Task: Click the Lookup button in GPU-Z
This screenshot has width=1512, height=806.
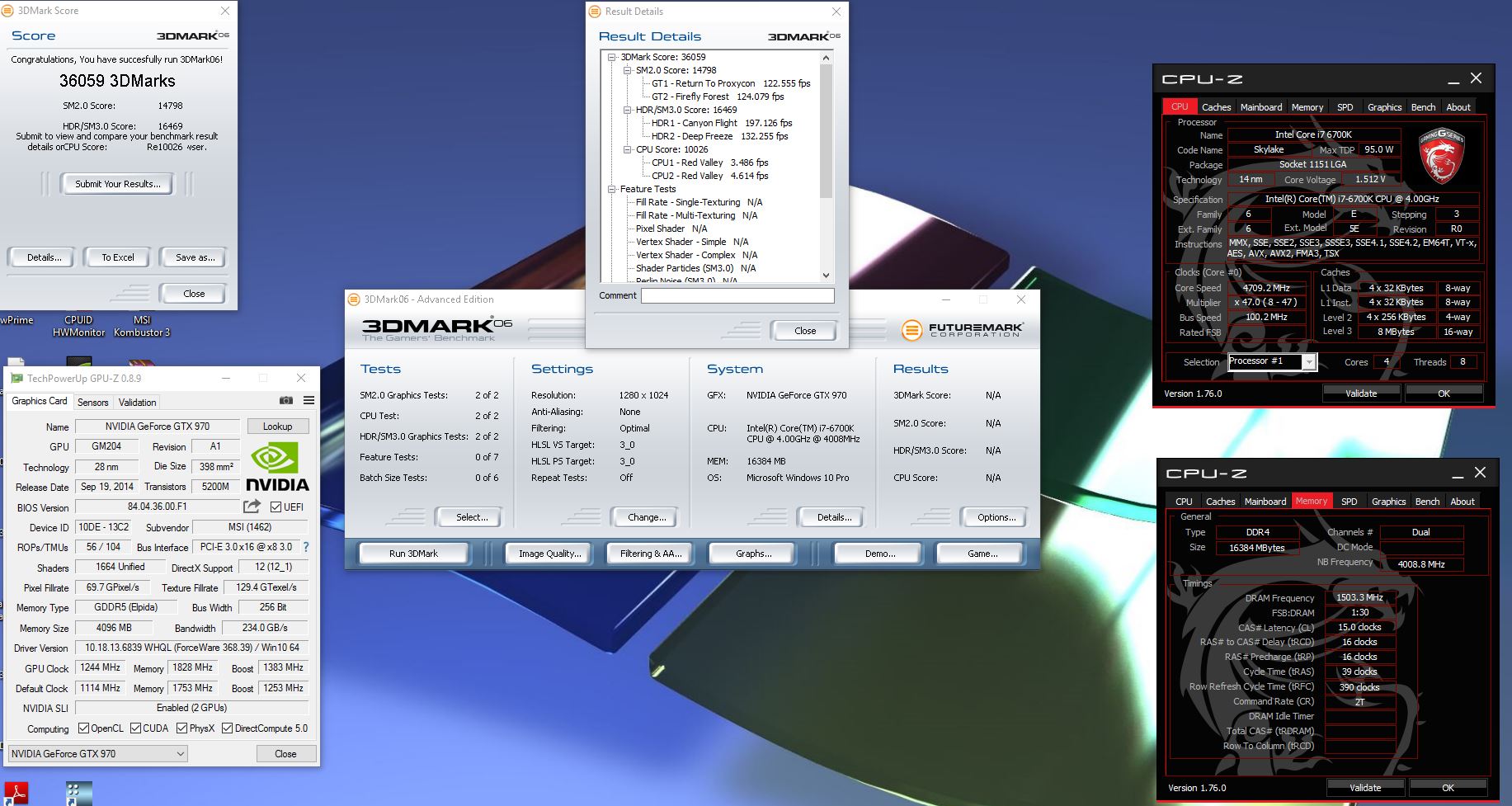Action: click(x=277, y=427)
